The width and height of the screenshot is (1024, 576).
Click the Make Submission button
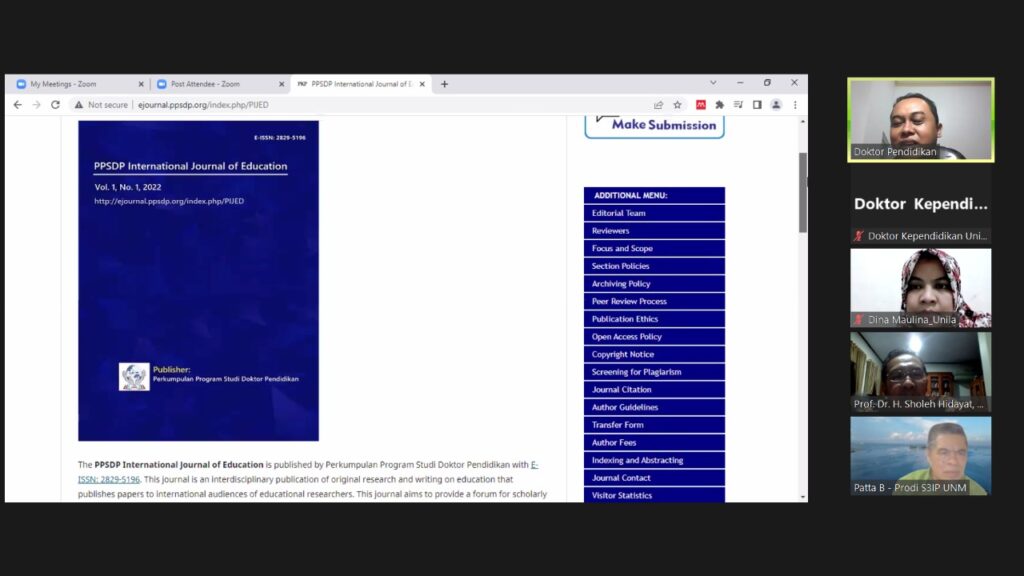pos(654,125)
